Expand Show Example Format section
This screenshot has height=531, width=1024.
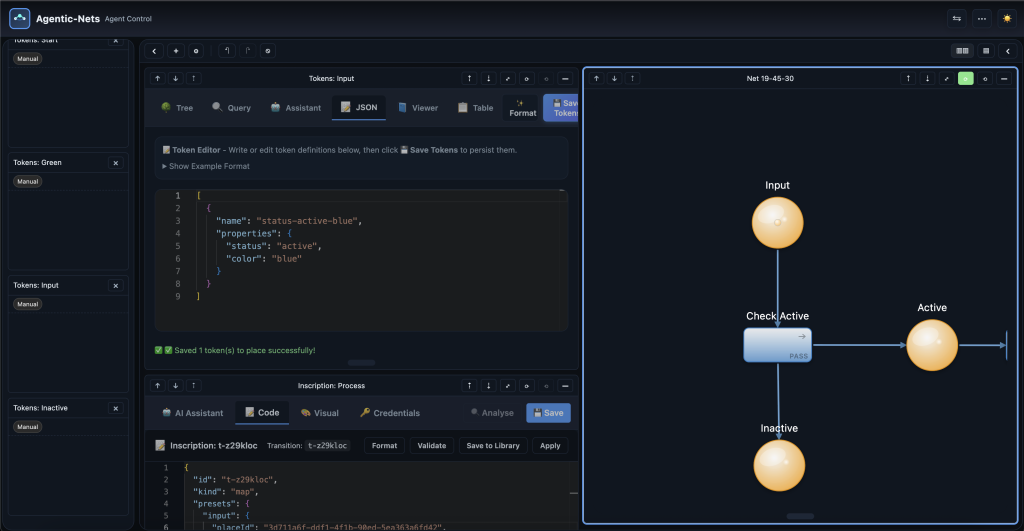click(205, 166)
